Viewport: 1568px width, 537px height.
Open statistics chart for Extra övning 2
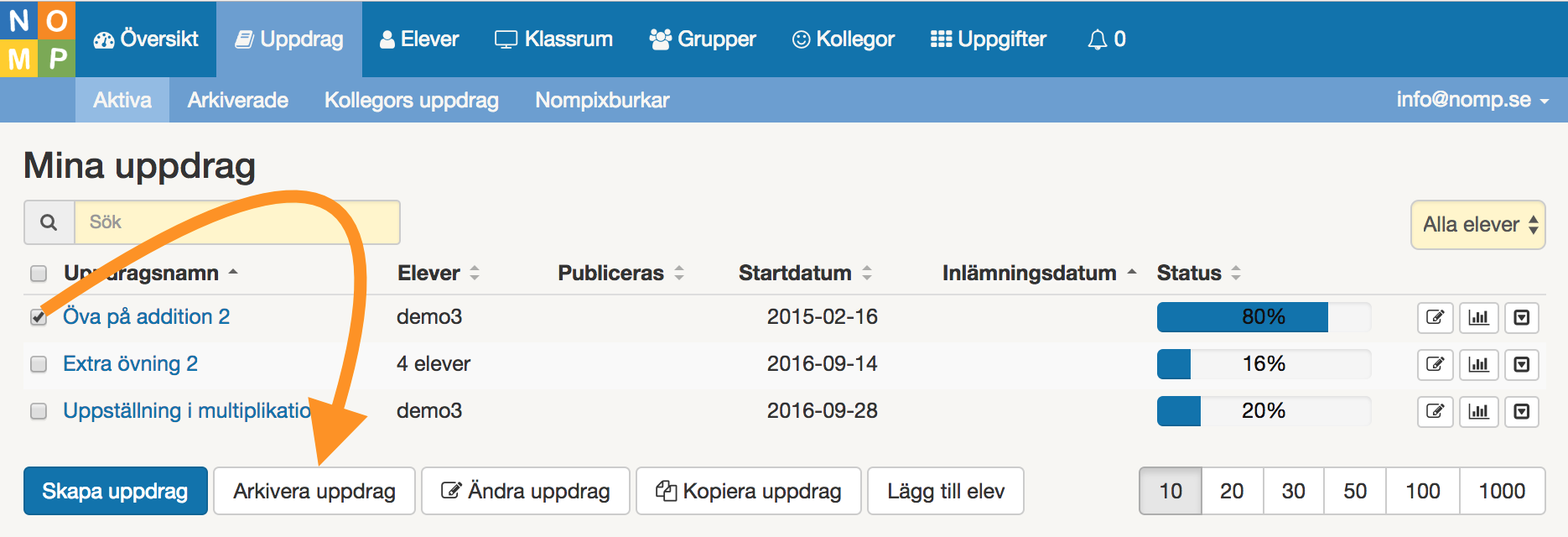tap(1478, 364)
